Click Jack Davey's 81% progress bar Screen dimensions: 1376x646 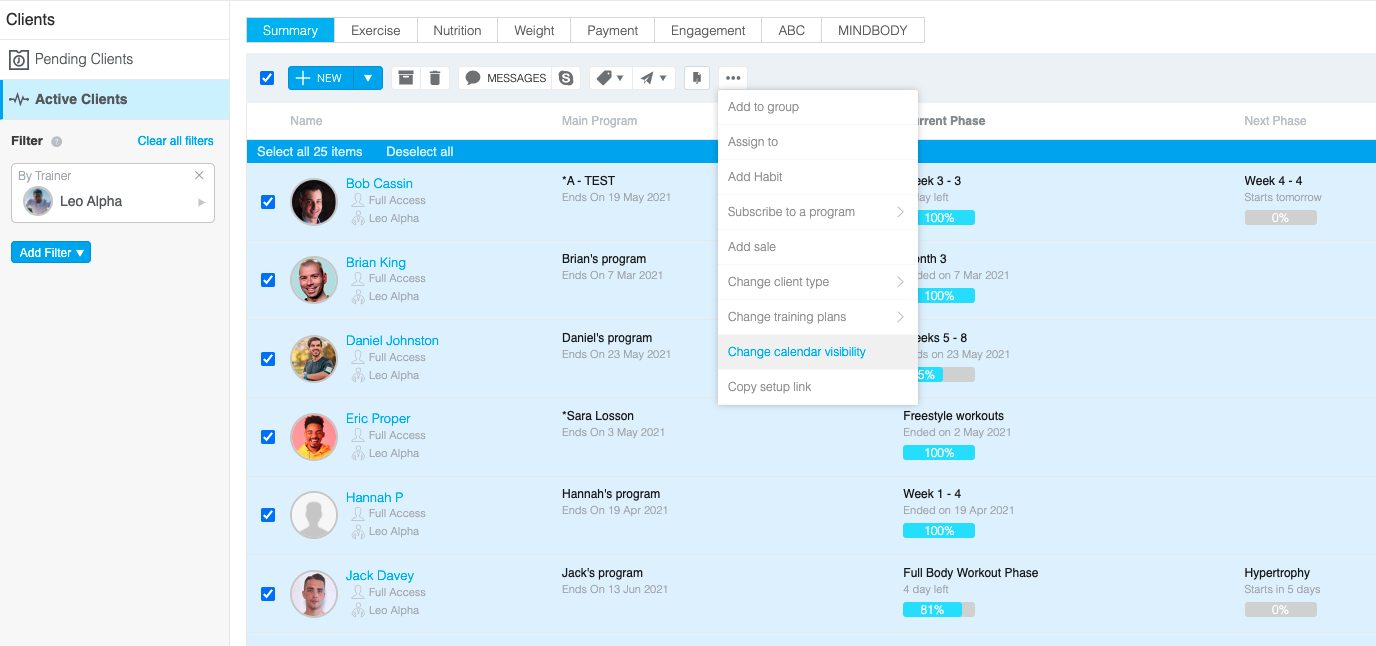click(938, 609)
